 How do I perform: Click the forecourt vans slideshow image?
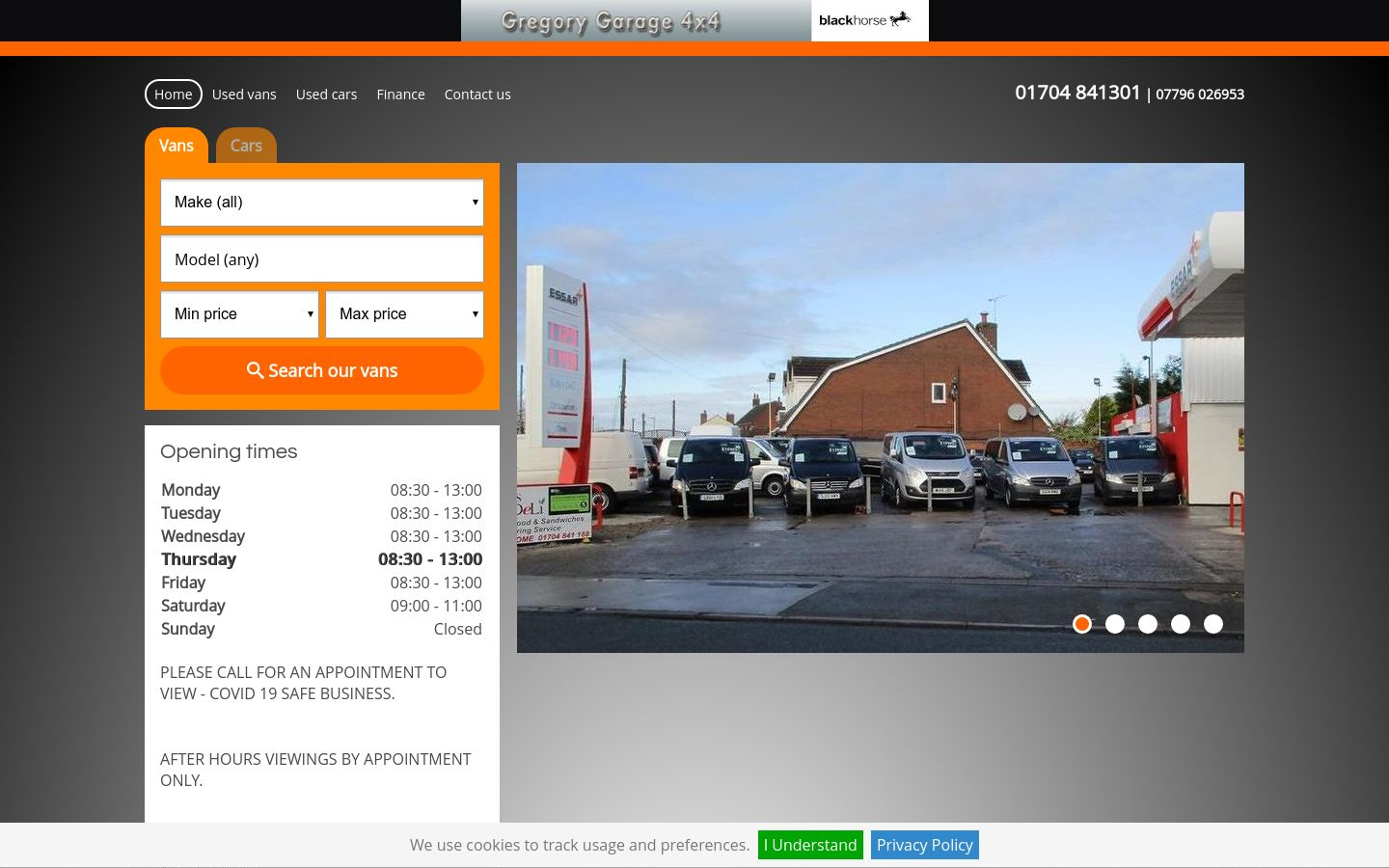click(x=881, y=408)
